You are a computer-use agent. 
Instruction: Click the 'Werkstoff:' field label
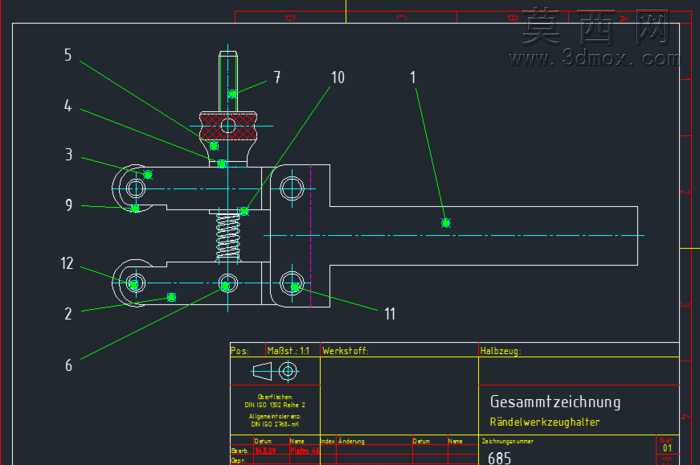[345, 351]
